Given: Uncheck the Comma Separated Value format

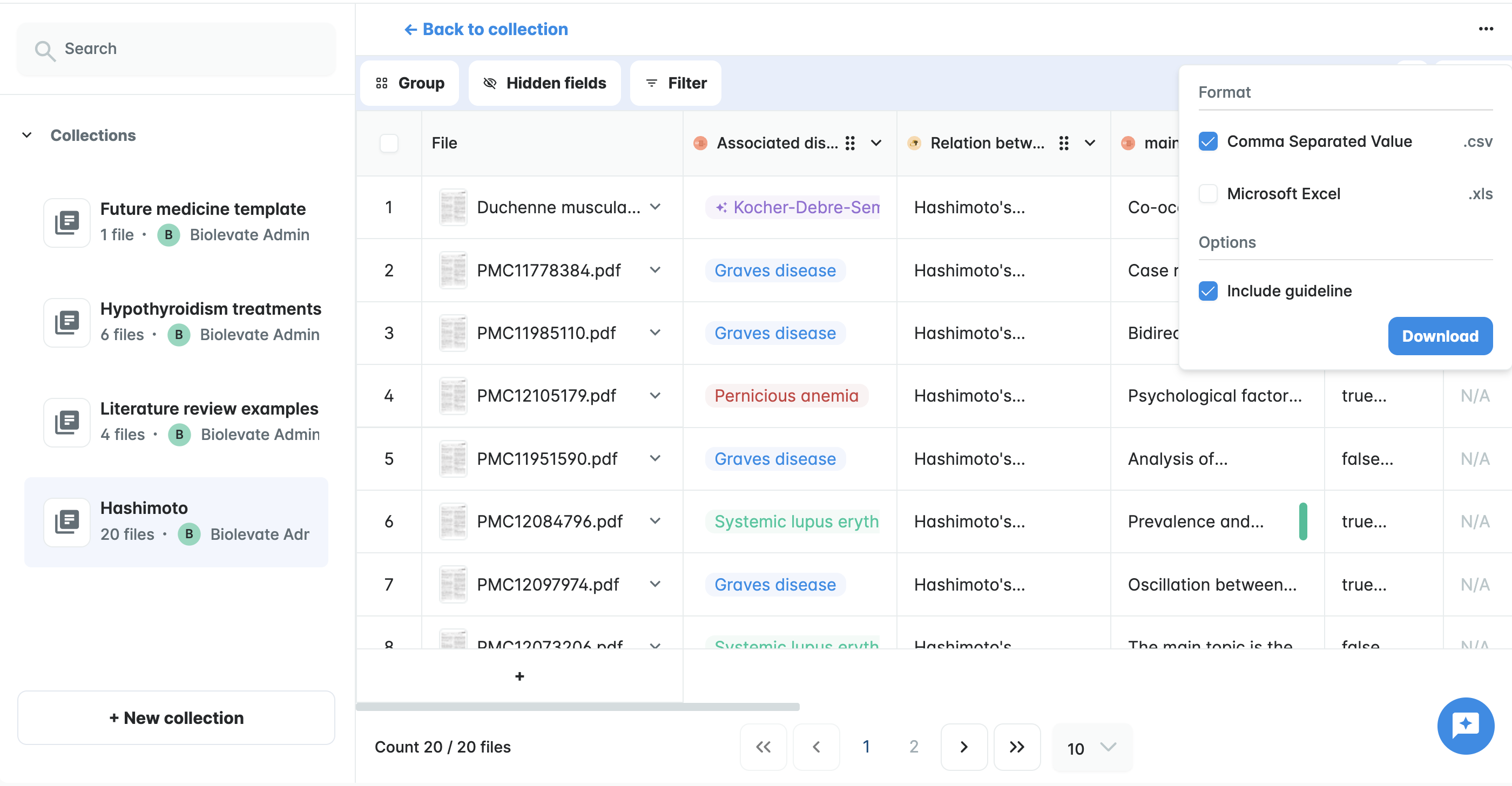Looking at the screenshot, I should click(1208, 141).
